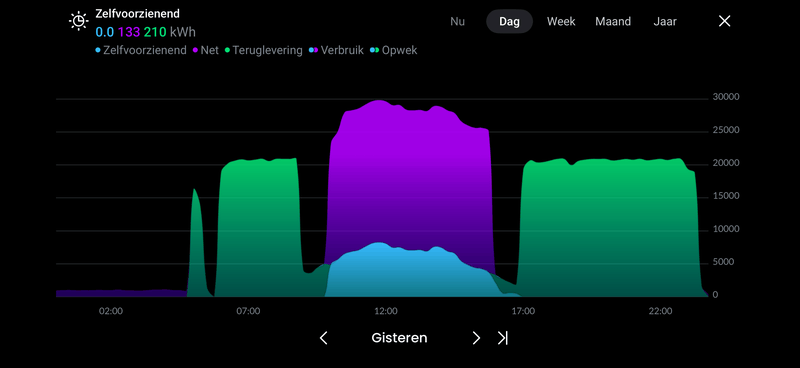Click the 07:00 time axis label

click(248, 311)
